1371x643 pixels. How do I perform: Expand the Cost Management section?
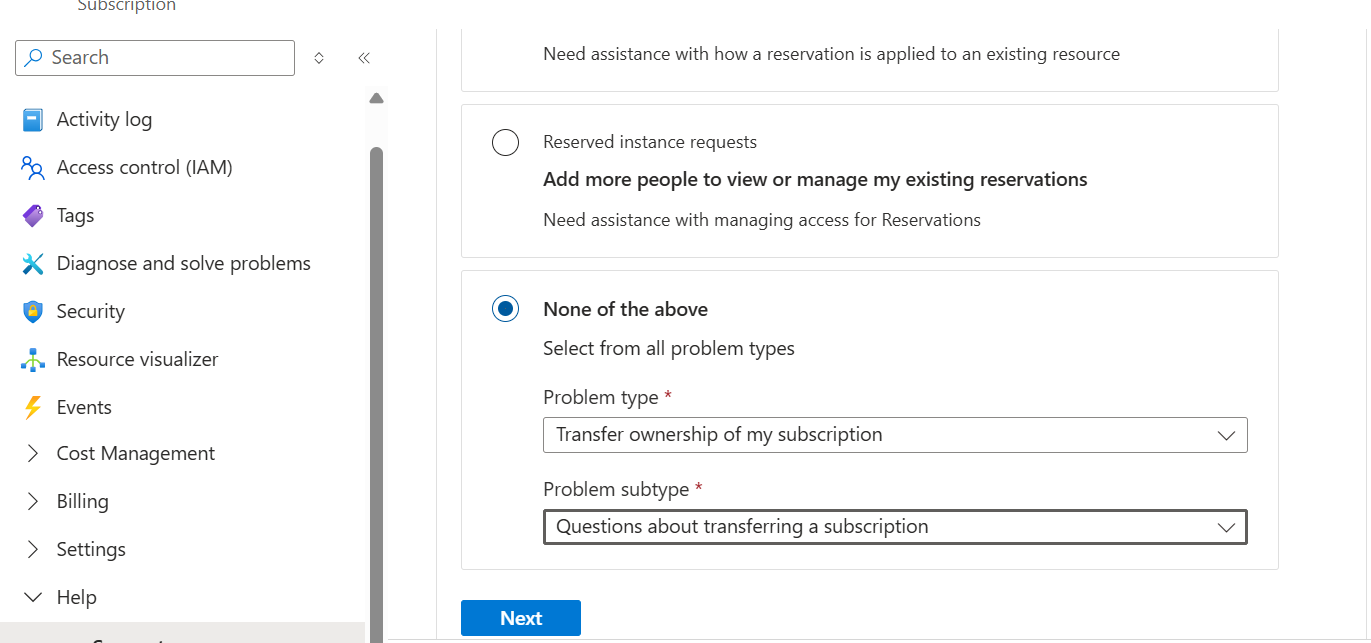[x=136, y=453]
